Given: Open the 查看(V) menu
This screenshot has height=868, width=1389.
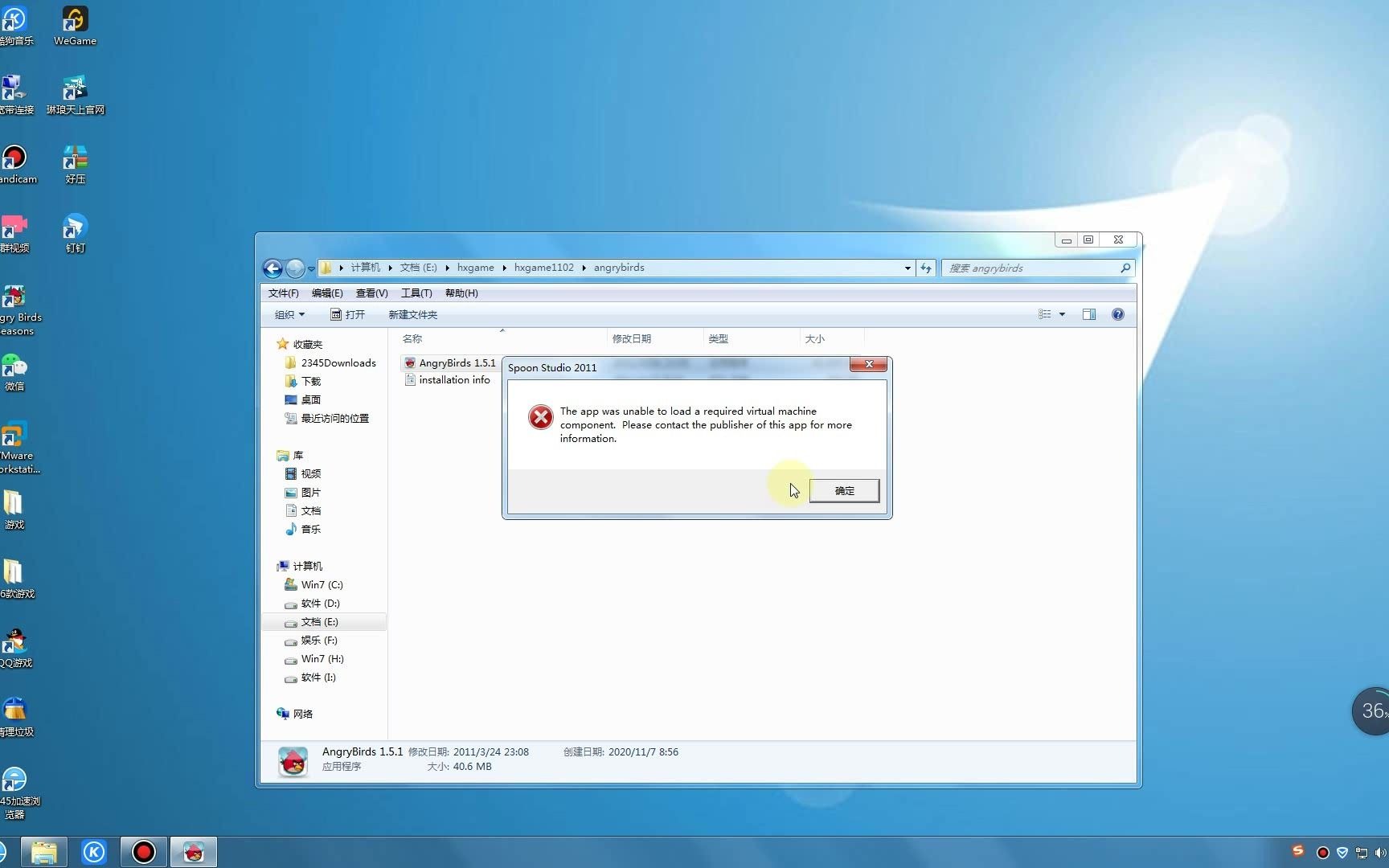Looking at the screenshot, I should coord(371,293).
